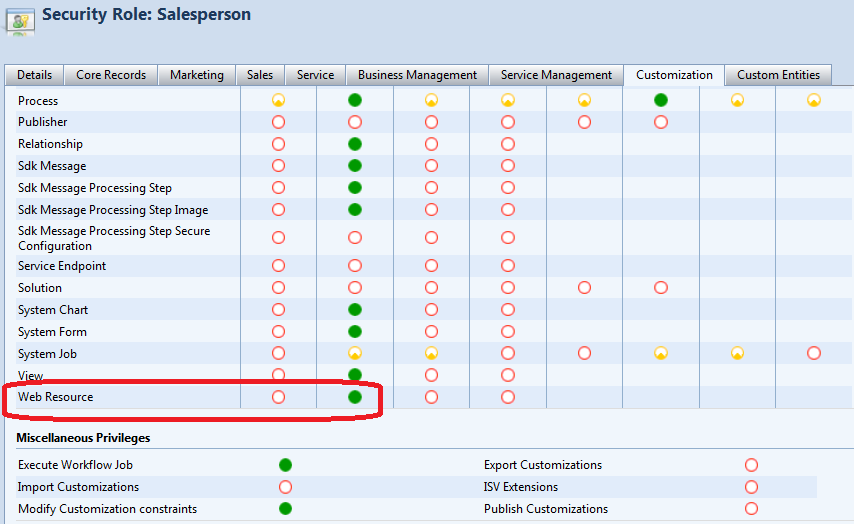Click the Security Role icon in header
Image resolution: width=854 pixels, height=524 pixels.
pos(21,19)
